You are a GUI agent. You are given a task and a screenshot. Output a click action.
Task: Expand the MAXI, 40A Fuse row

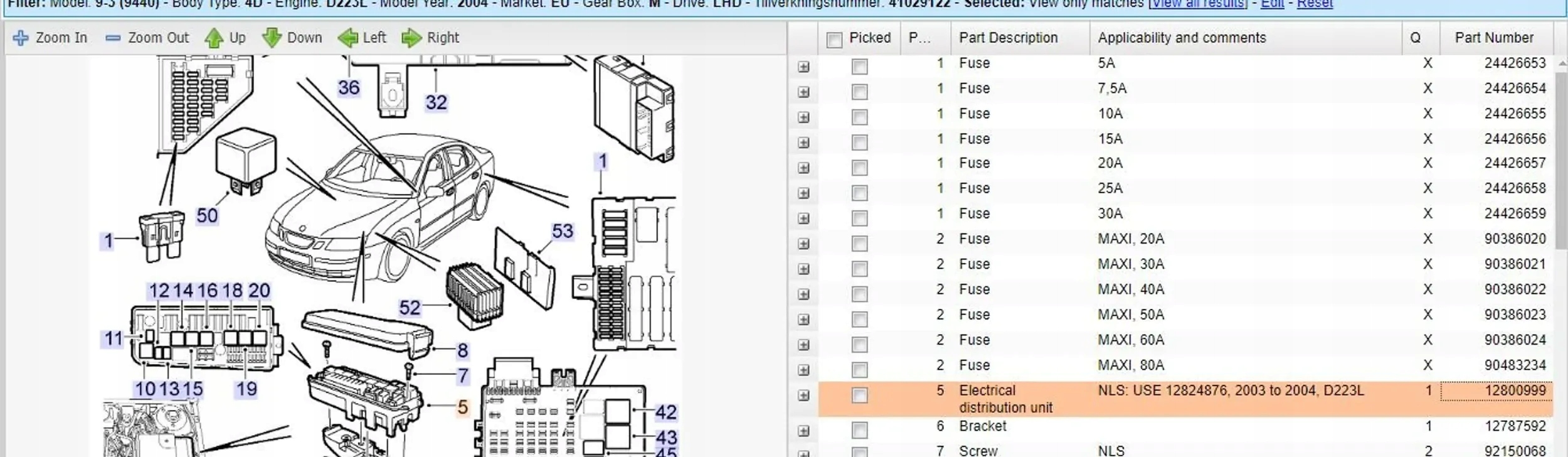[803, 294]
